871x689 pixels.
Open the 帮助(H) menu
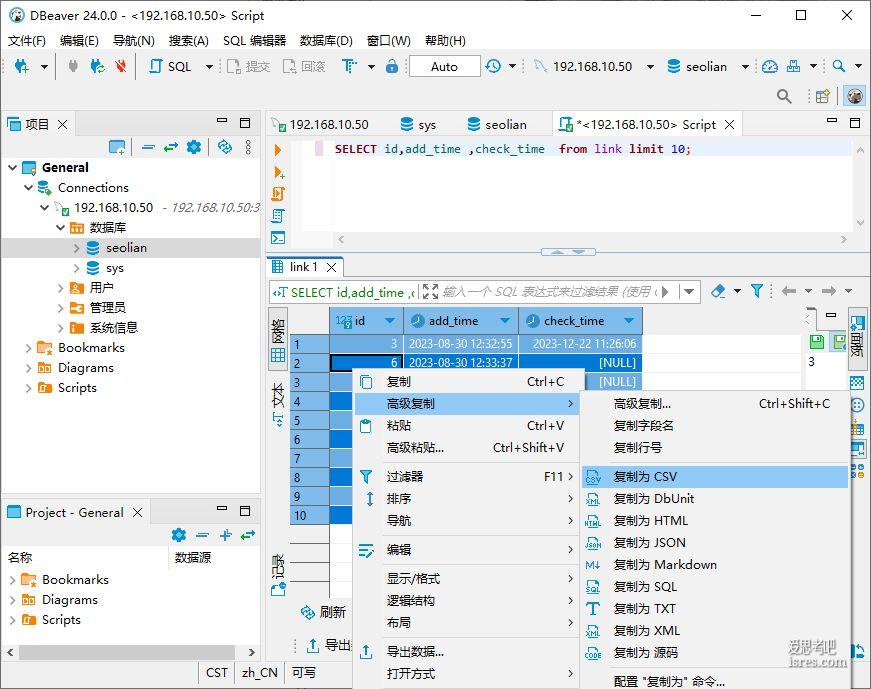tap(445, 41)
